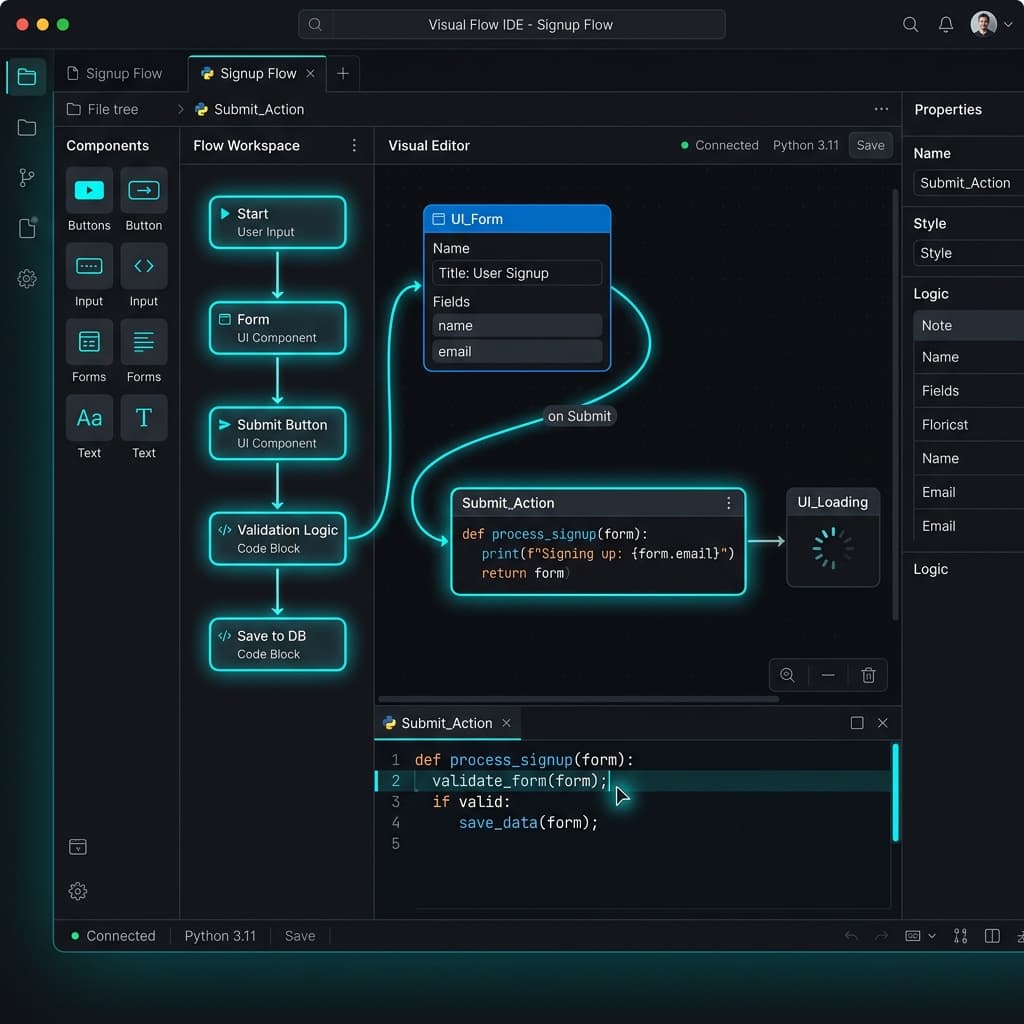Select the Forms component with table icon
Viewport: 1024px width, 1024px height.
point(89,342)
